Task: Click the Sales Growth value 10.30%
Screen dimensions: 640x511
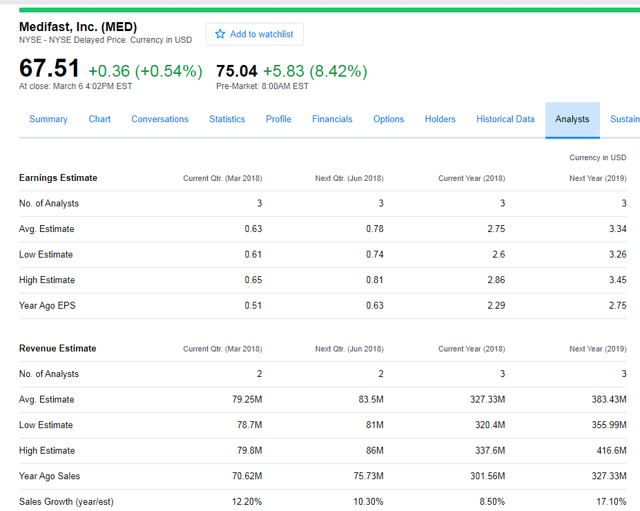Action: coord(369,502)
